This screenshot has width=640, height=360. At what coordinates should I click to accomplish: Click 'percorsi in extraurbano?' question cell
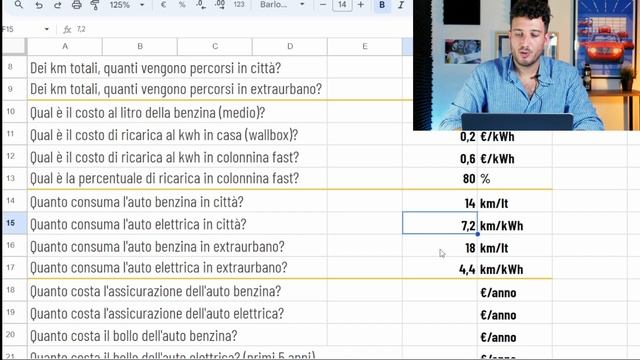pyautogui.click(x=176, y=89)
